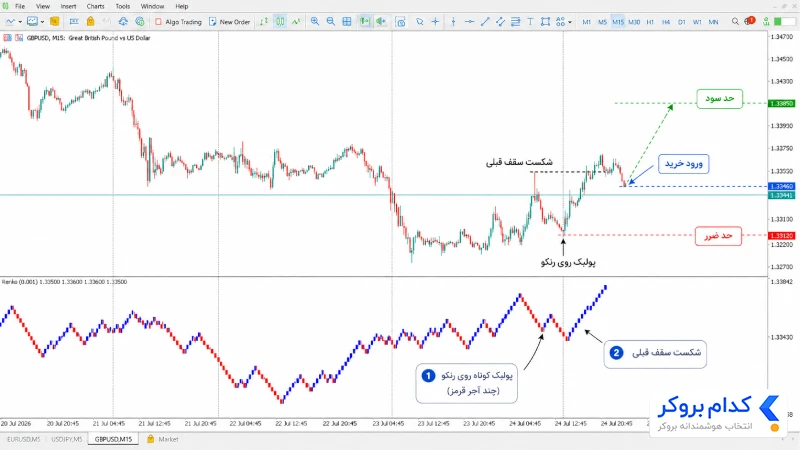Select the M15 timeframe button
The width and height of the screenshot is (800, 450).
pos(618,22)
